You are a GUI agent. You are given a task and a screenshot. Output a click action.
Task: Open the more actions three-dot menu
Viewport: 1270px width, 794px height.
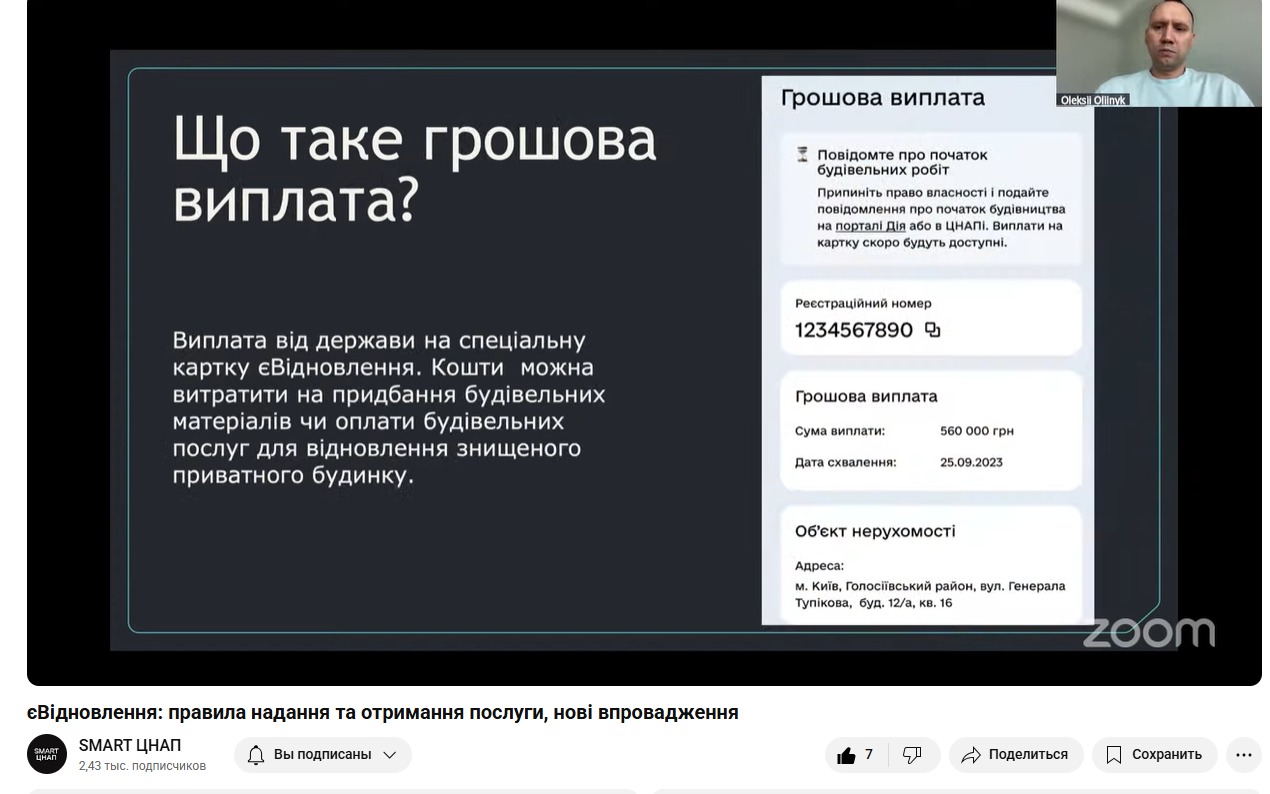pyautogui.click(x=1244, y=755)
